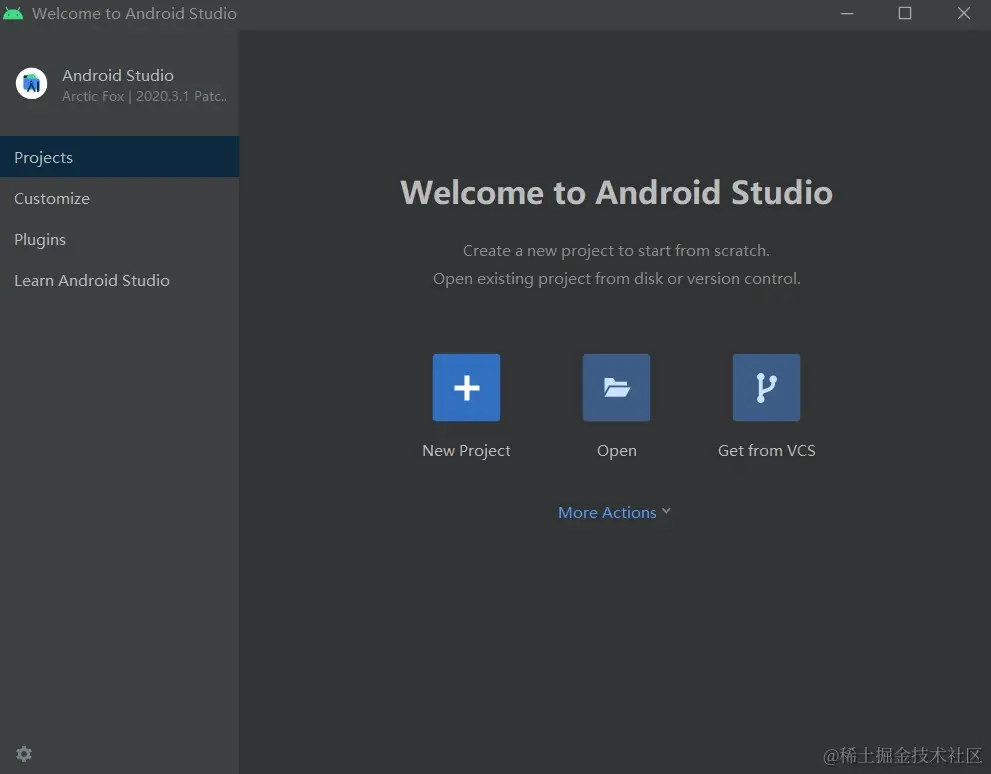Click the Android Studio name in sidebar header
Viewport: 991px width, 774px height.
tap(118, 75)
